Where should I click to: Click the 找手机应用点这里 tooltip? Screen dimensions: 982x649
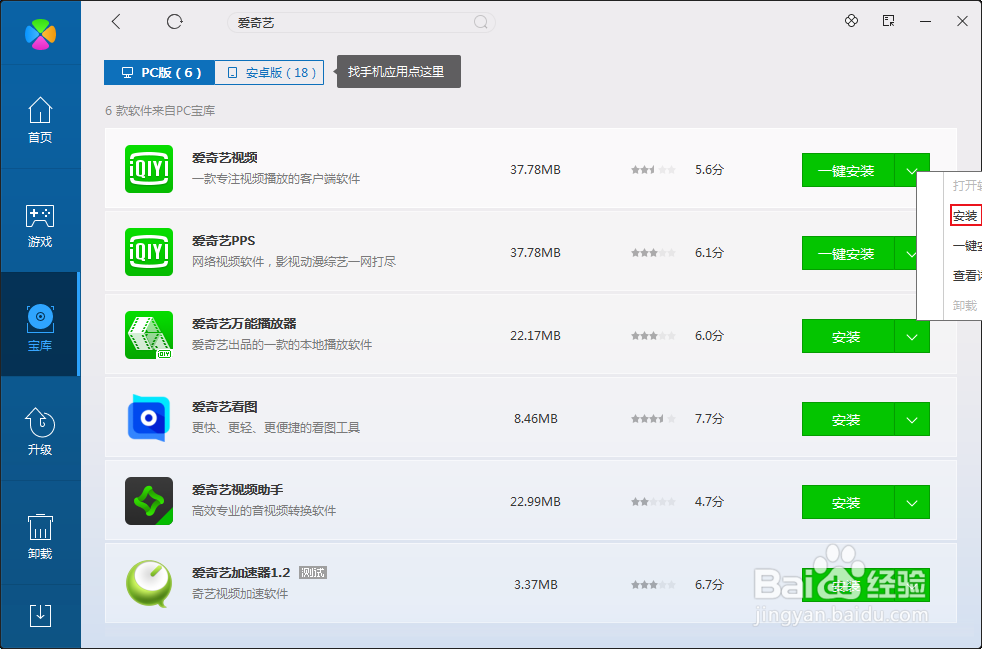[399, 71]
